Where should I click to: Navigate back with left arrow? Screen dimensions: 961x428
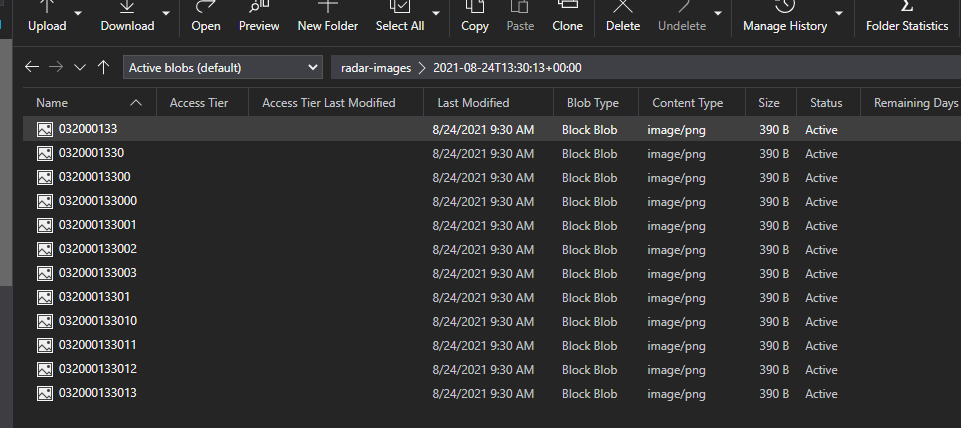32,67
